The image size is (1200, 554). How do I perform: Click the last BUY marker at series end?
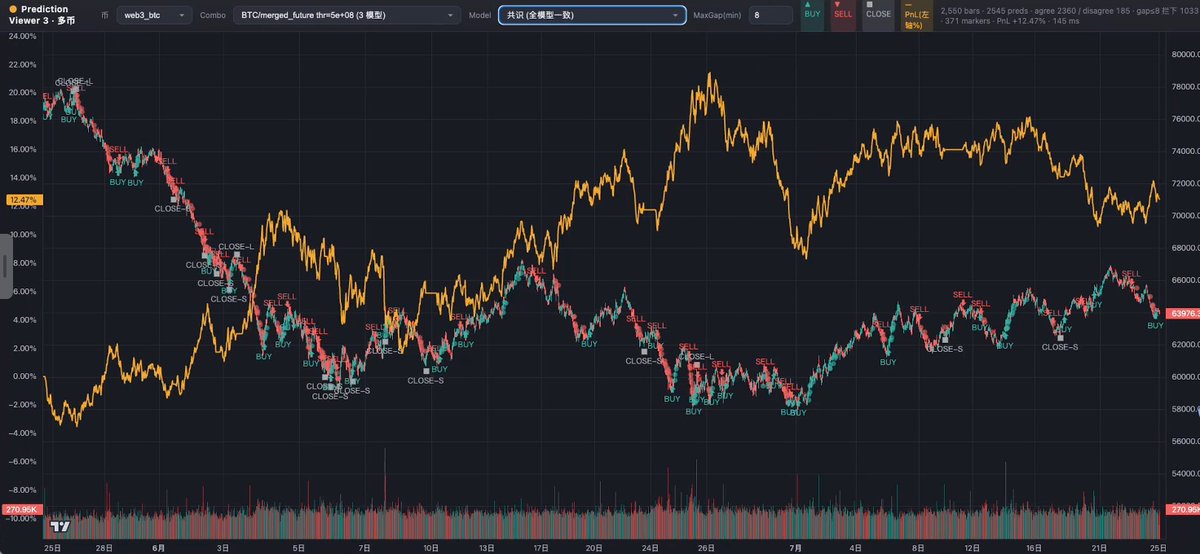[1156, 325]
